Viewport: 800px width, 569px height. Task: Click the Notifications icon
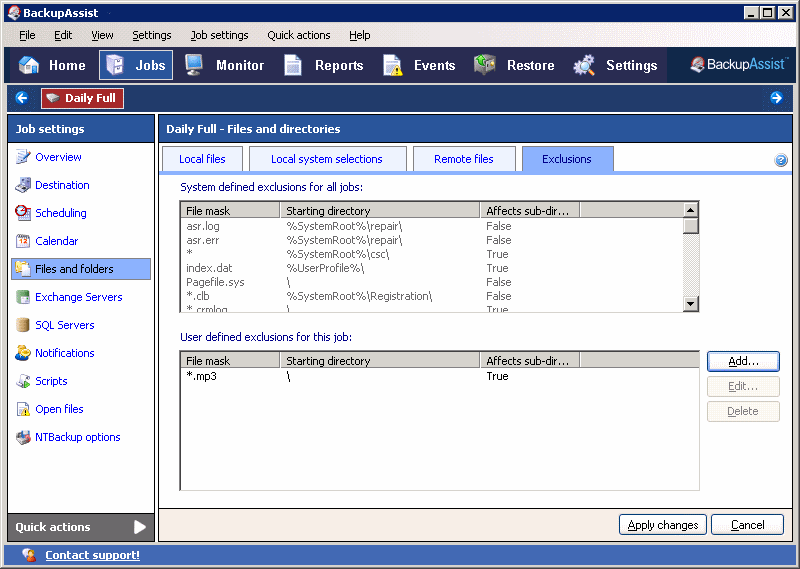[x=23, y=353]
